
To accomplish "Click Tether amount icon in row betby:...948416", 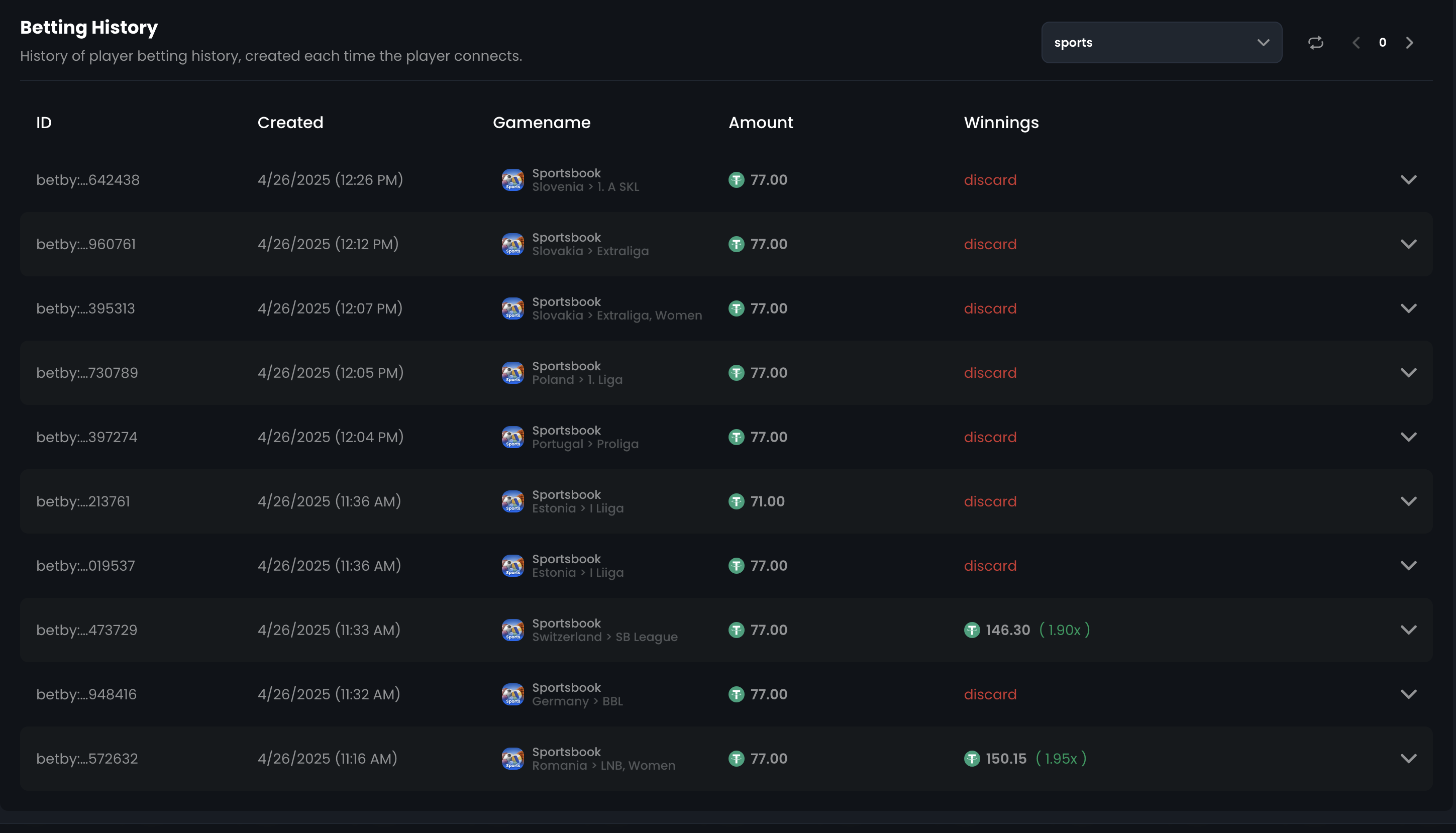I will pos(737,694).
